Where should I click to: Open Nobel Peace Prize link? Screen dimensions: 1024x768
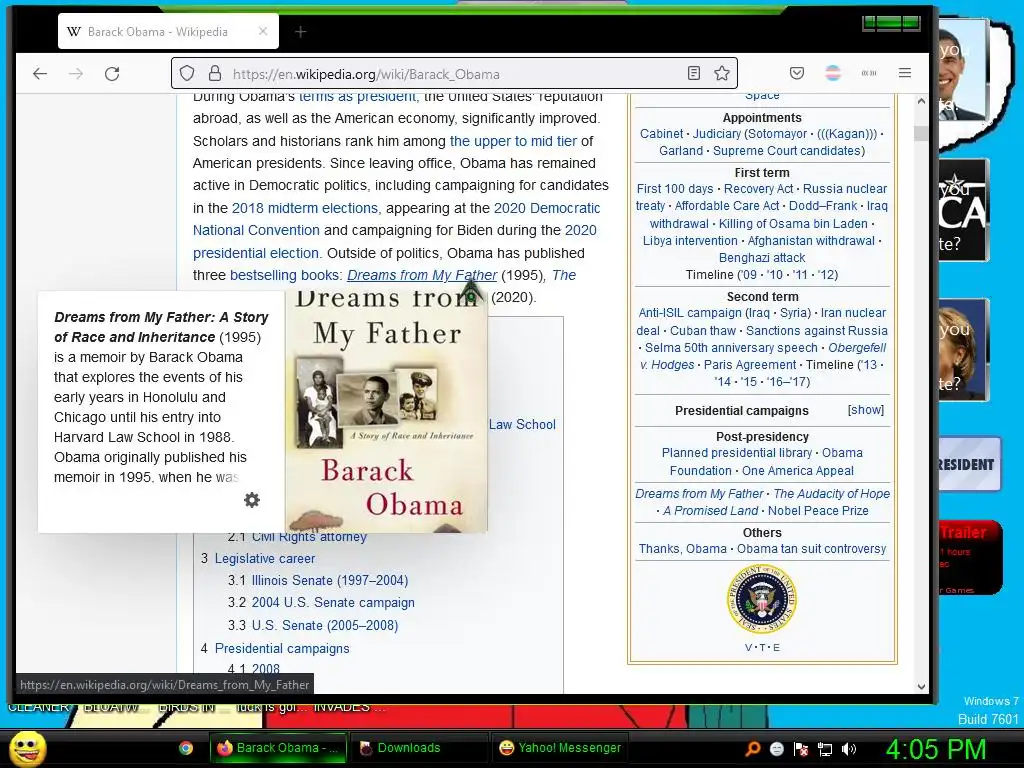(x=818, y=510)
